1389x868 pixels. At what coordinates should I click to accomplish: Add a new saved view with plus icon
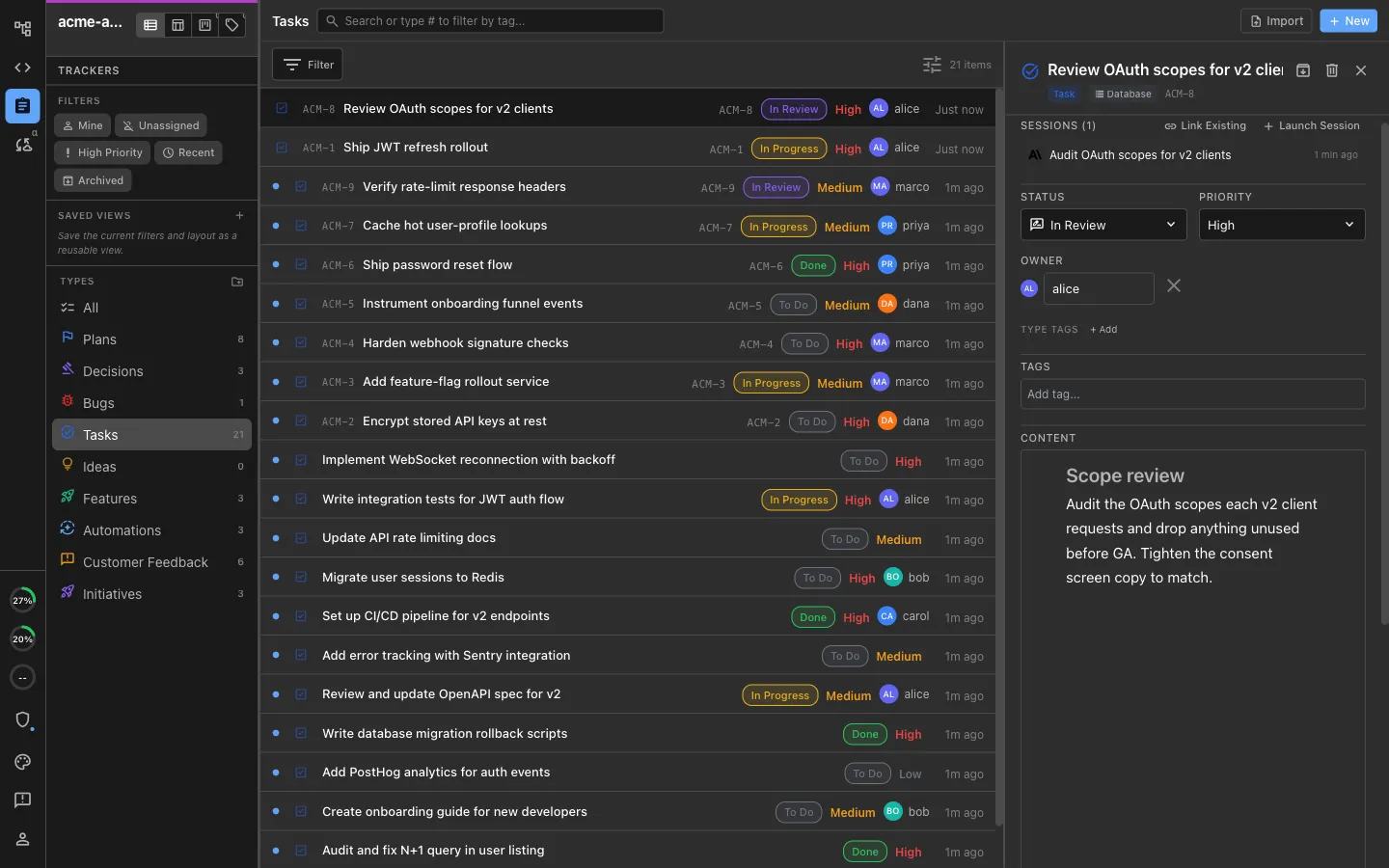click(x=239, y=215)
